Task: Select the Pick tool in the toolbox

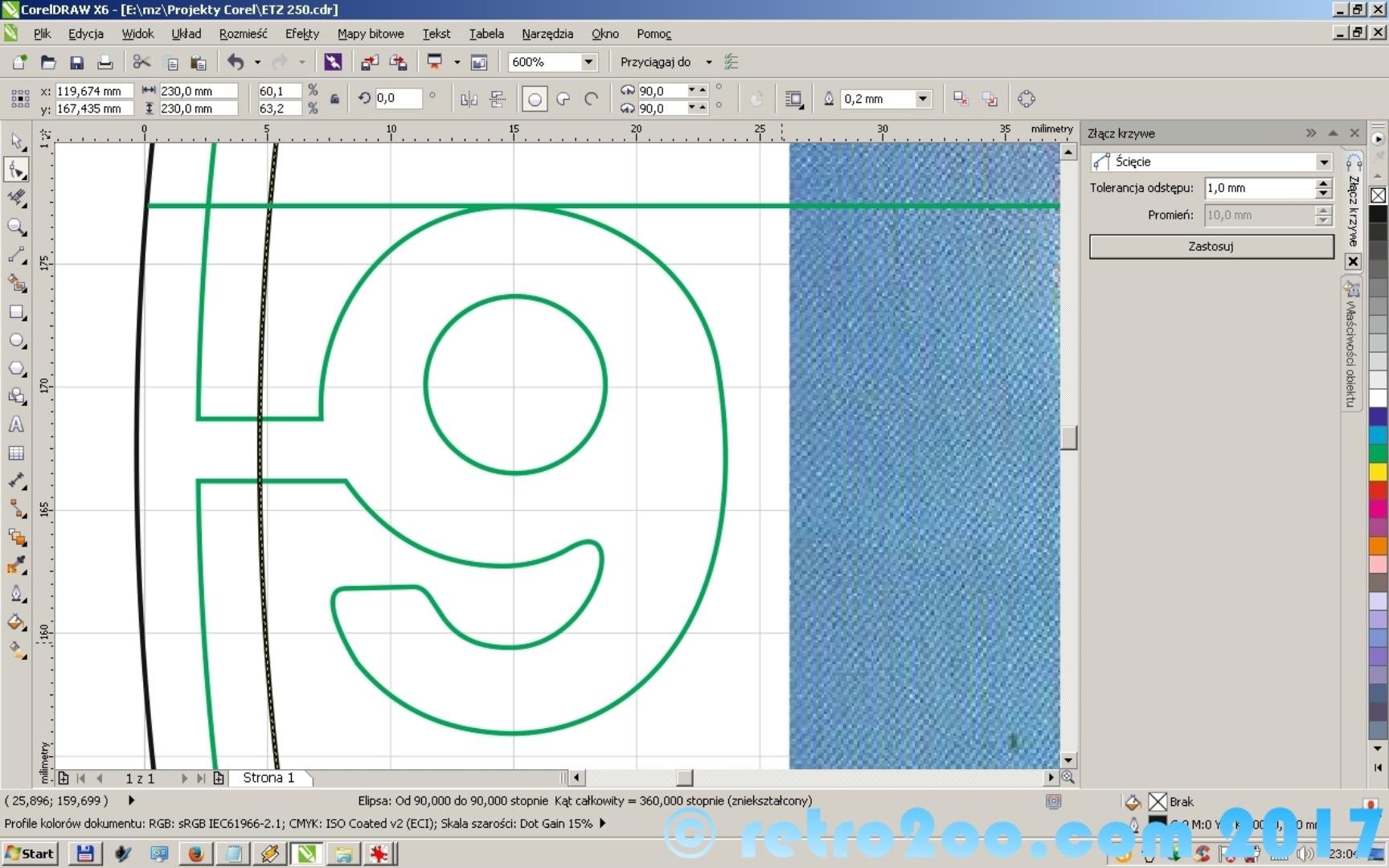Action: pos(16,141)
